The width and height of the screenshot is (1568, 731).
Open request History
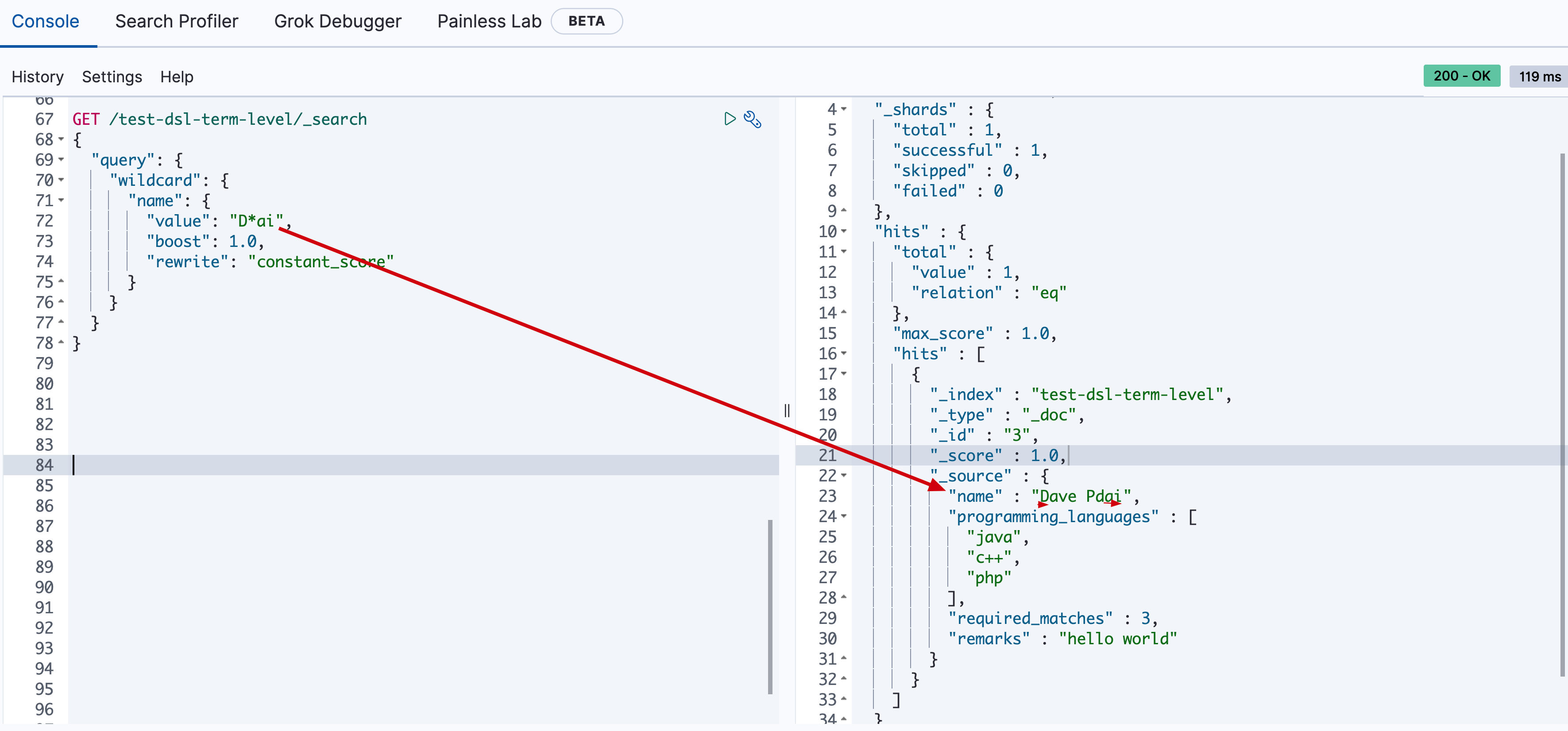point(37,77)
